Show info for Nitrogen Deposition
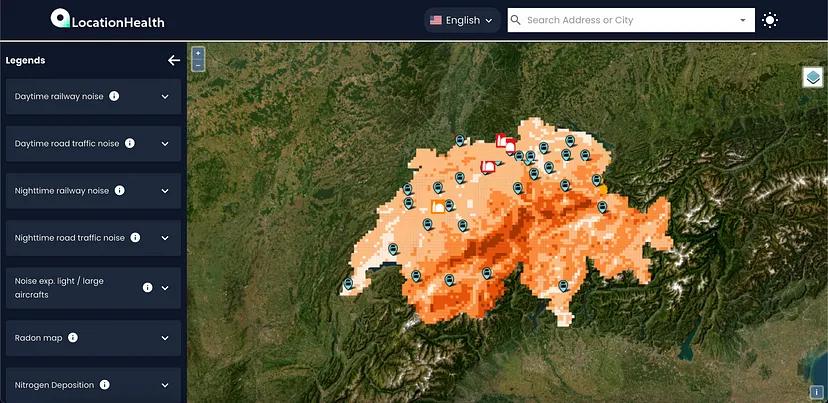This screenshot has width=828, height=403. pyautogui.click(x=105, y=385)
